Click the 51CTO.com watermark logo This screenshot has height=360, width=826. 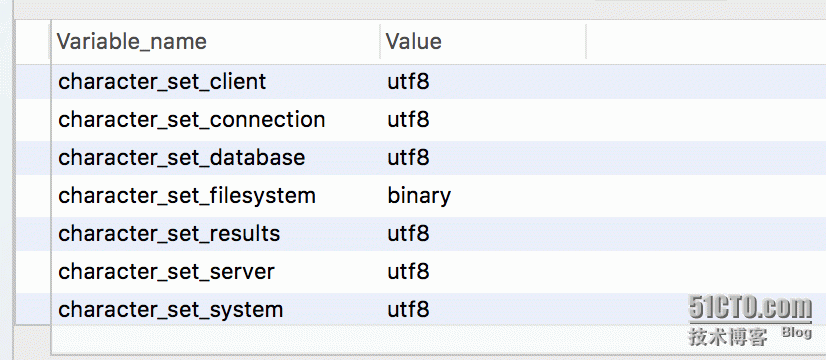751,308
